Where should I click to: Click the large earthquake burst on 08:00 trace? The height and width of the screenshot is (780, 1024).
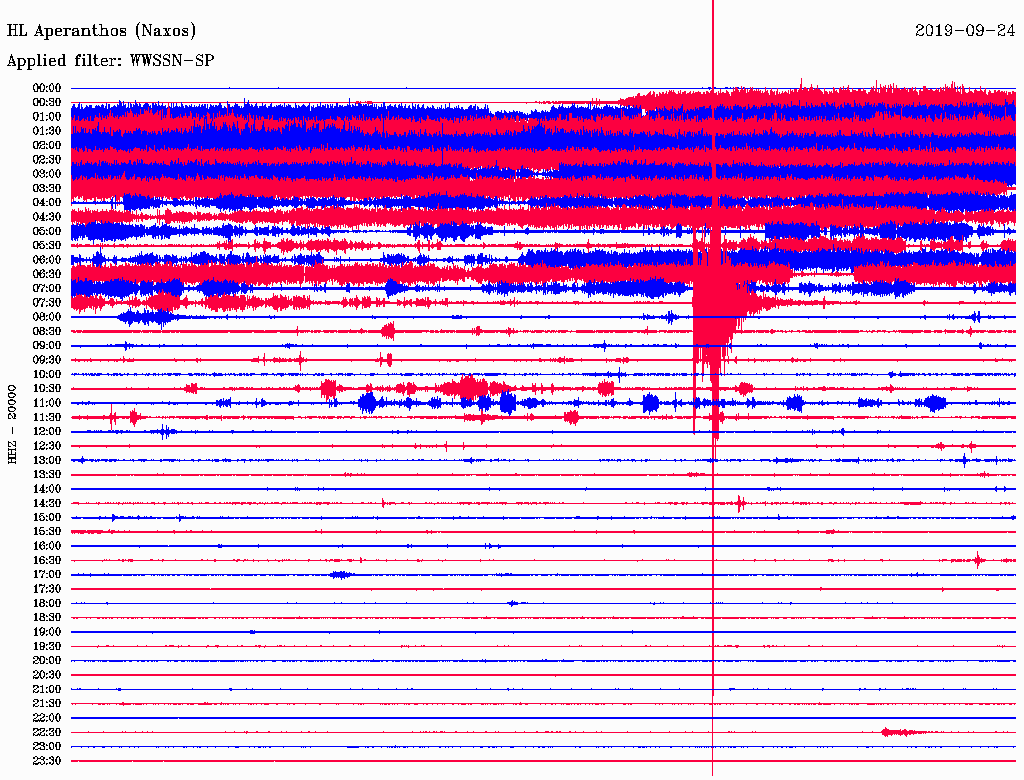click(x=715, y=317)
